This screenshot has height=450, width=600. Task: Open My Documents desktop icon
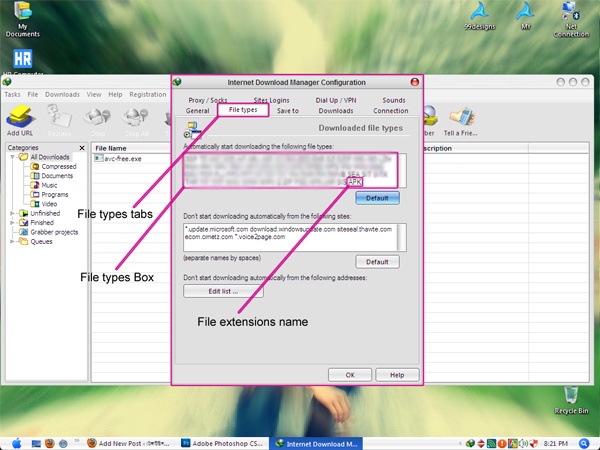(x=23, y=18)
